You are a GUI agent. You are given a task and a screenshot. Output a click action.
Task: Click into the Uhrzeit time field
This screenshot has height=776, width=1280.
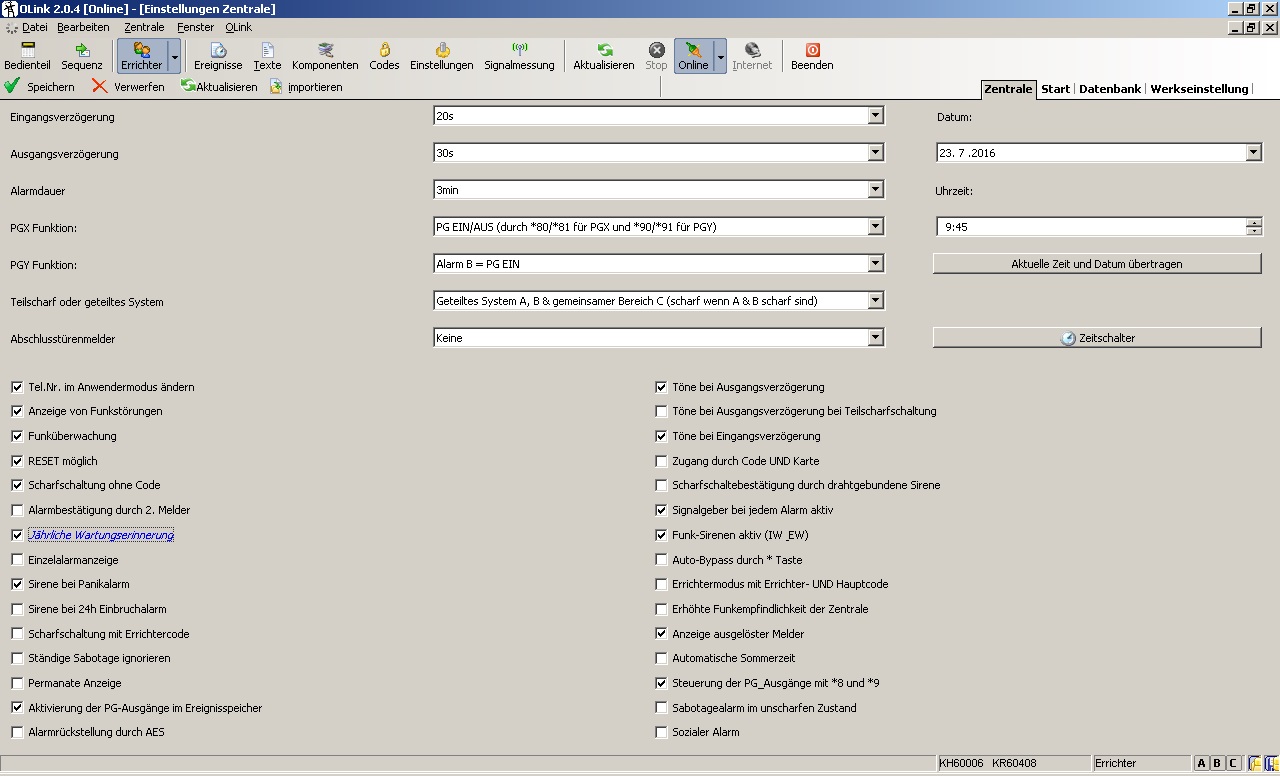(1090, 227)
